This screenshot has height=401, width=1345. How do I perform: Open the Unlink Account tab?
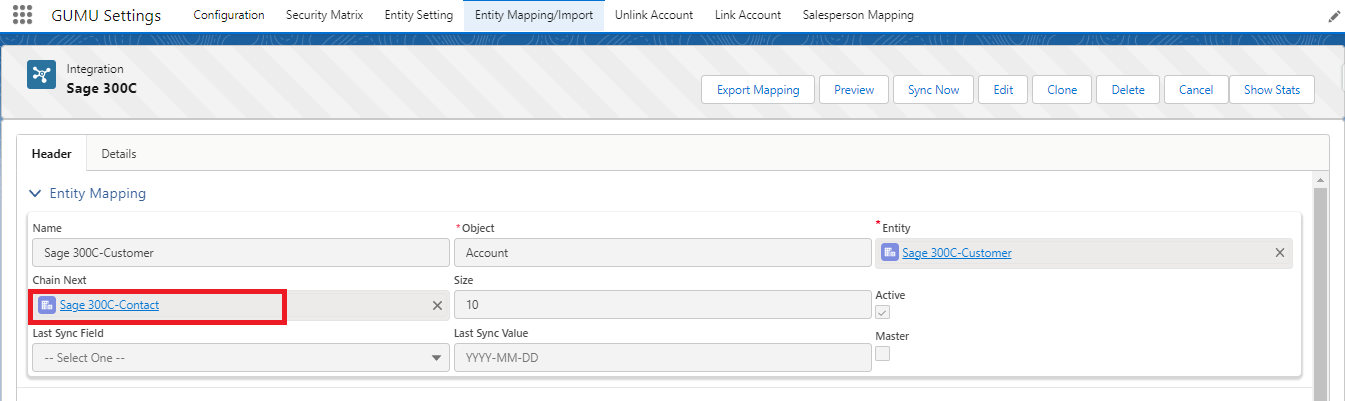654,15
